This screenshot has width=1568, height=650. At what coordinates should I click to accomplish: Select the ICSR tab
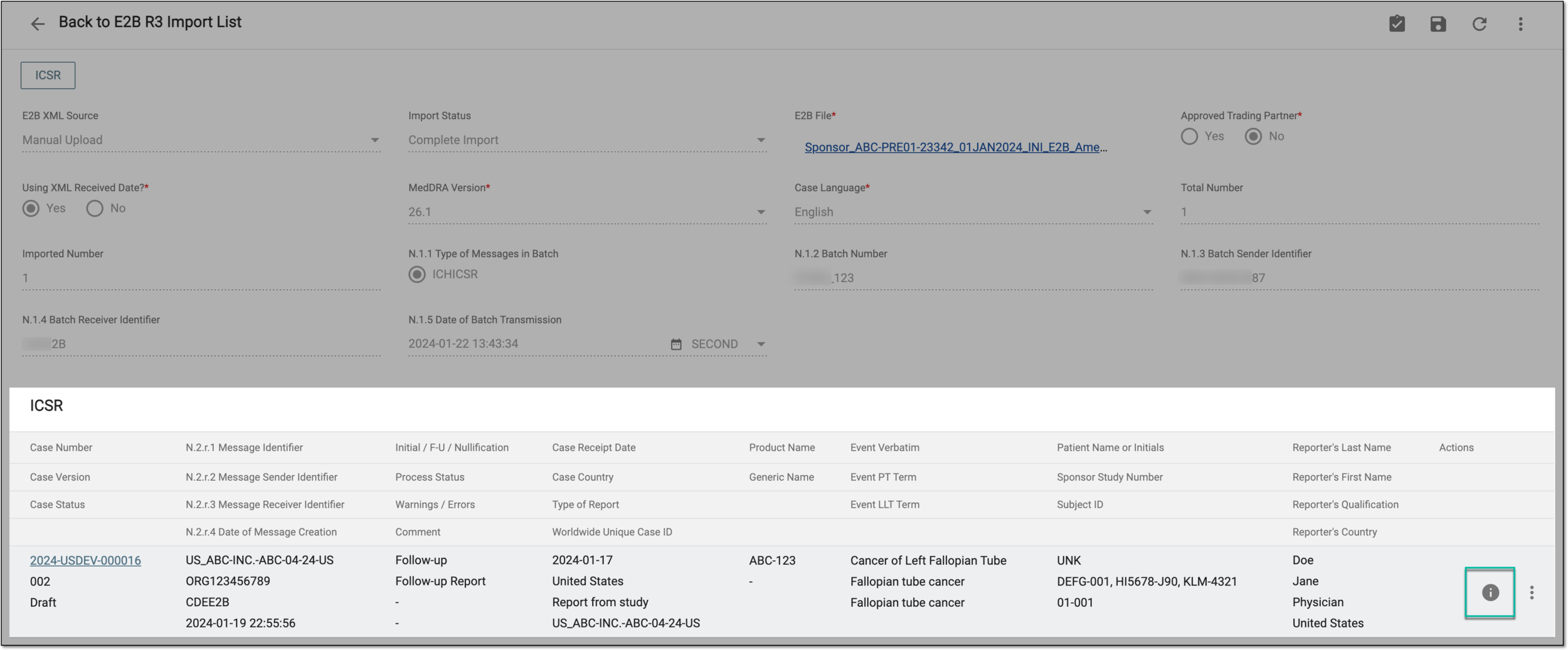(48, 75)
